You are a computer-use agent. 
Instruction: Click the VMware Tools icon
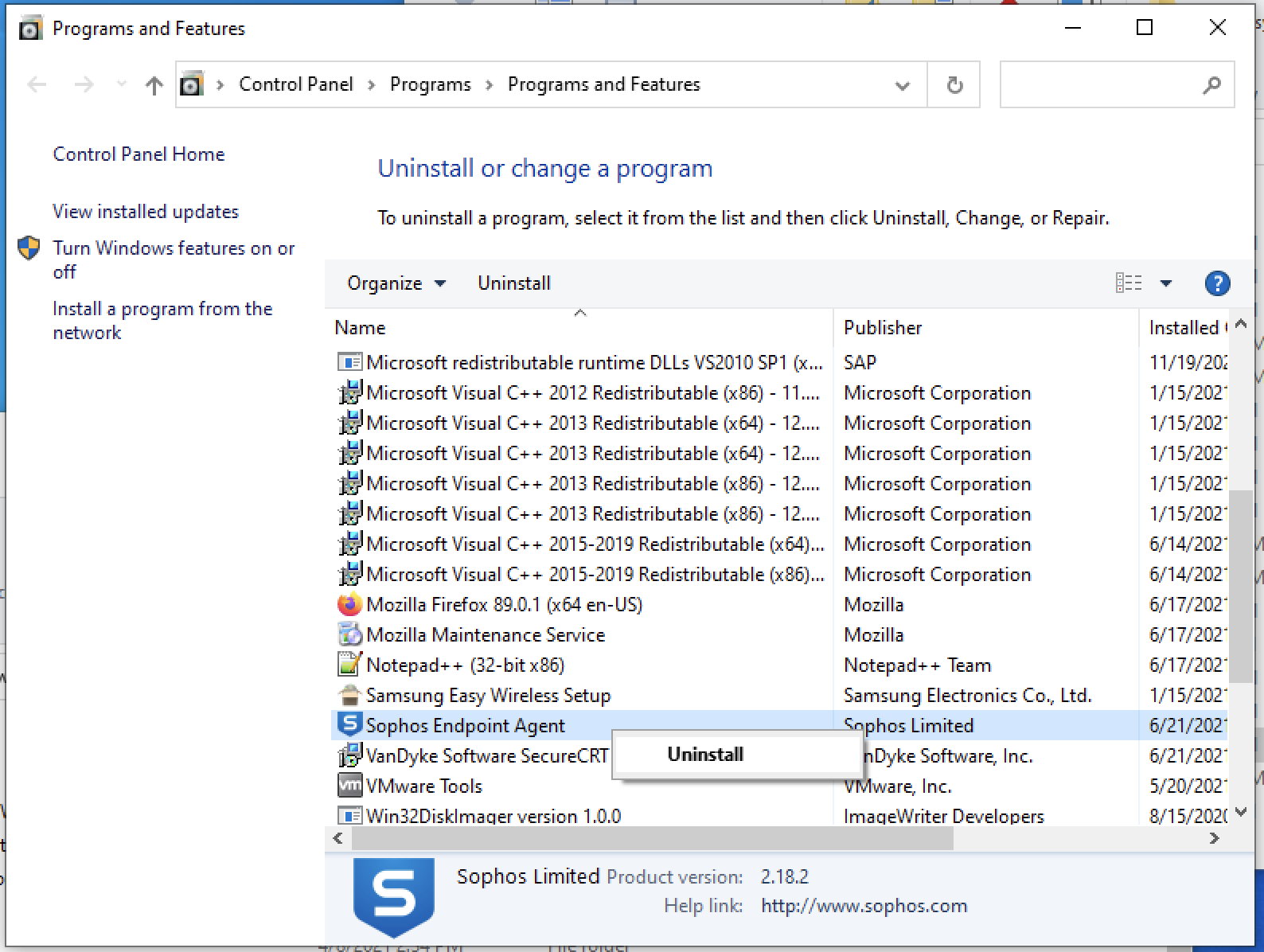tap(349, 786)
